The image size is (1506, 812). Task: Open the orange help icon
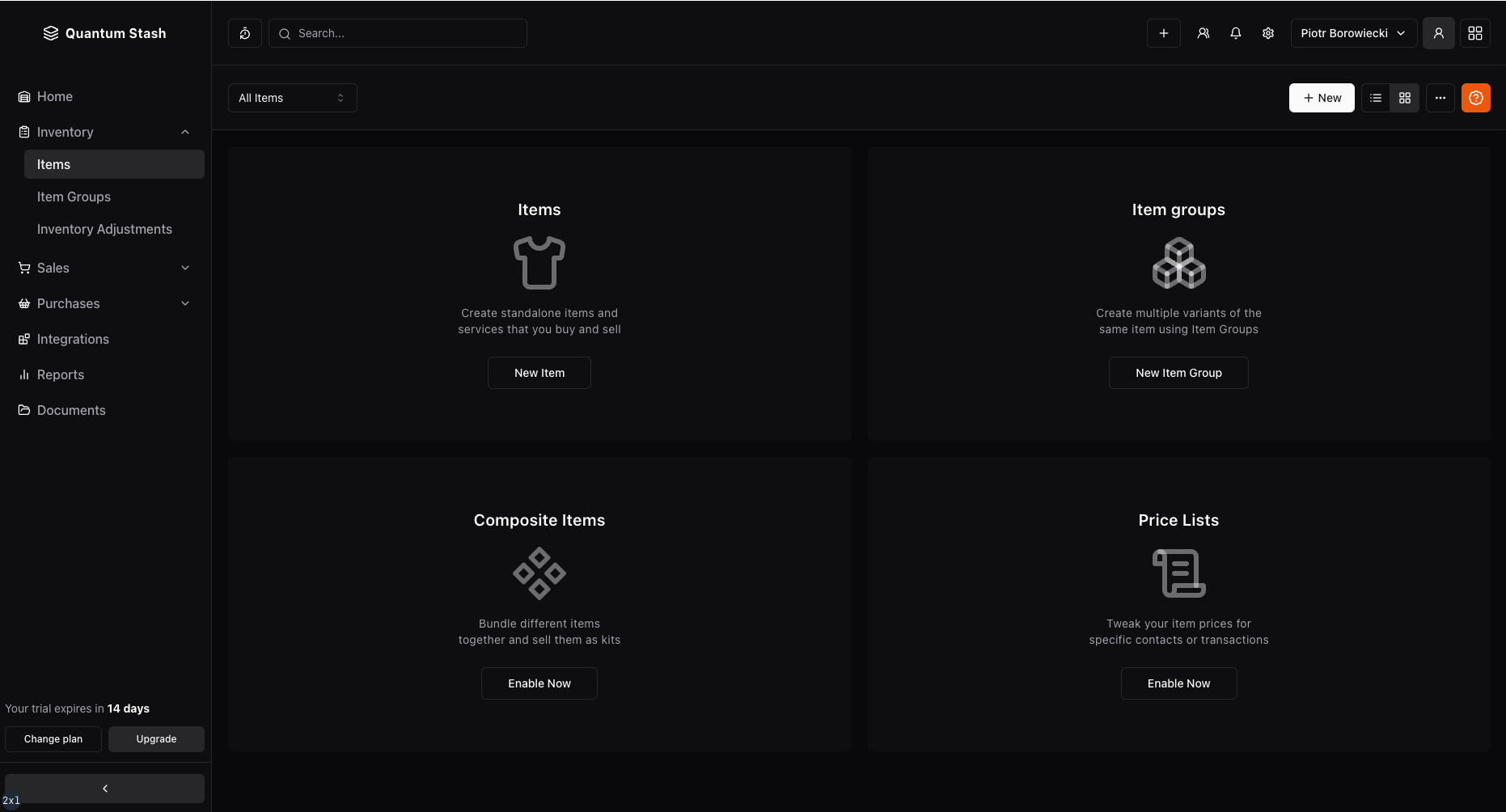pos(1476,98)
